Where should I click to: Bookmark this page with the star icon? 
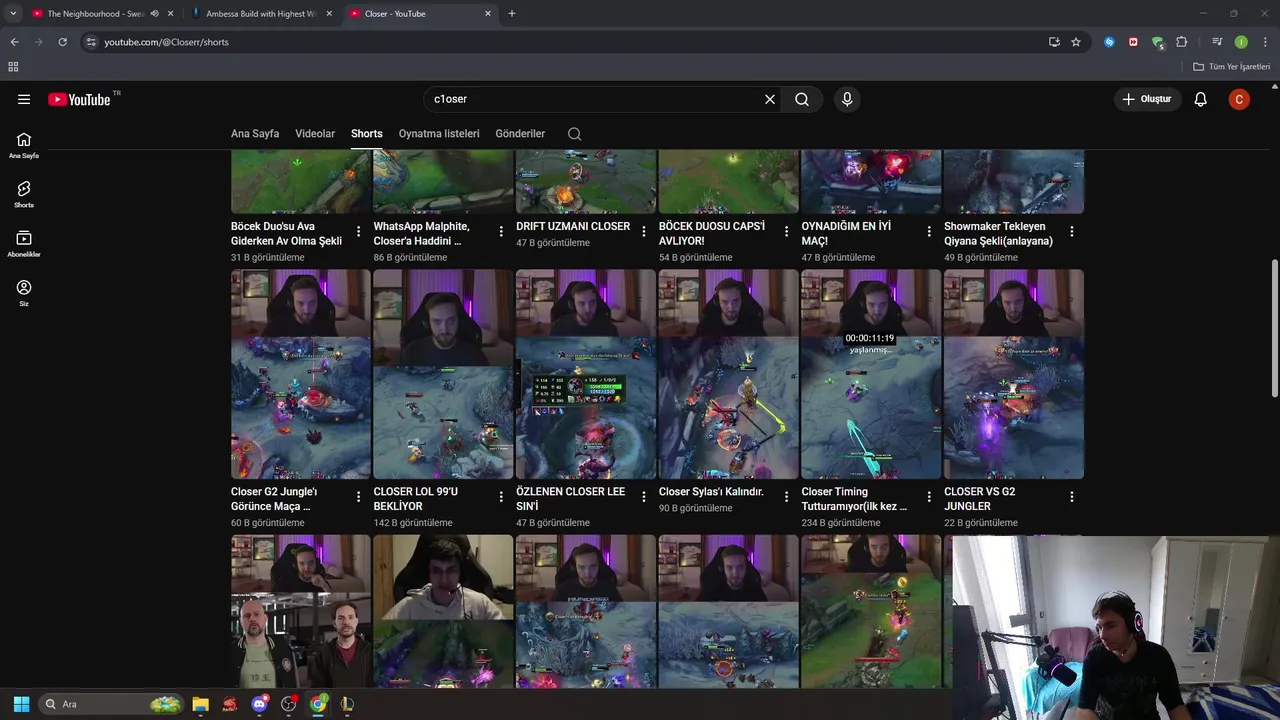click(1076, 42)
